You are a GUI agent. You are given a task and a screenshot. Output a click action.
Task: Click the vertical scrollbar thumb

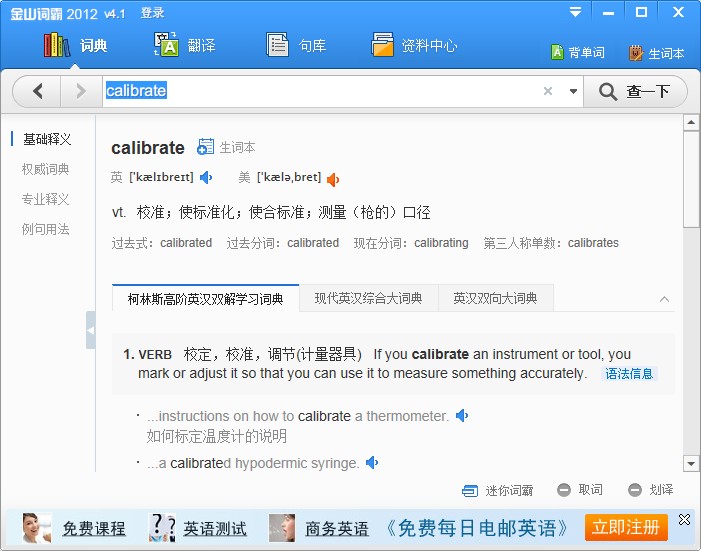coord(691,179)
